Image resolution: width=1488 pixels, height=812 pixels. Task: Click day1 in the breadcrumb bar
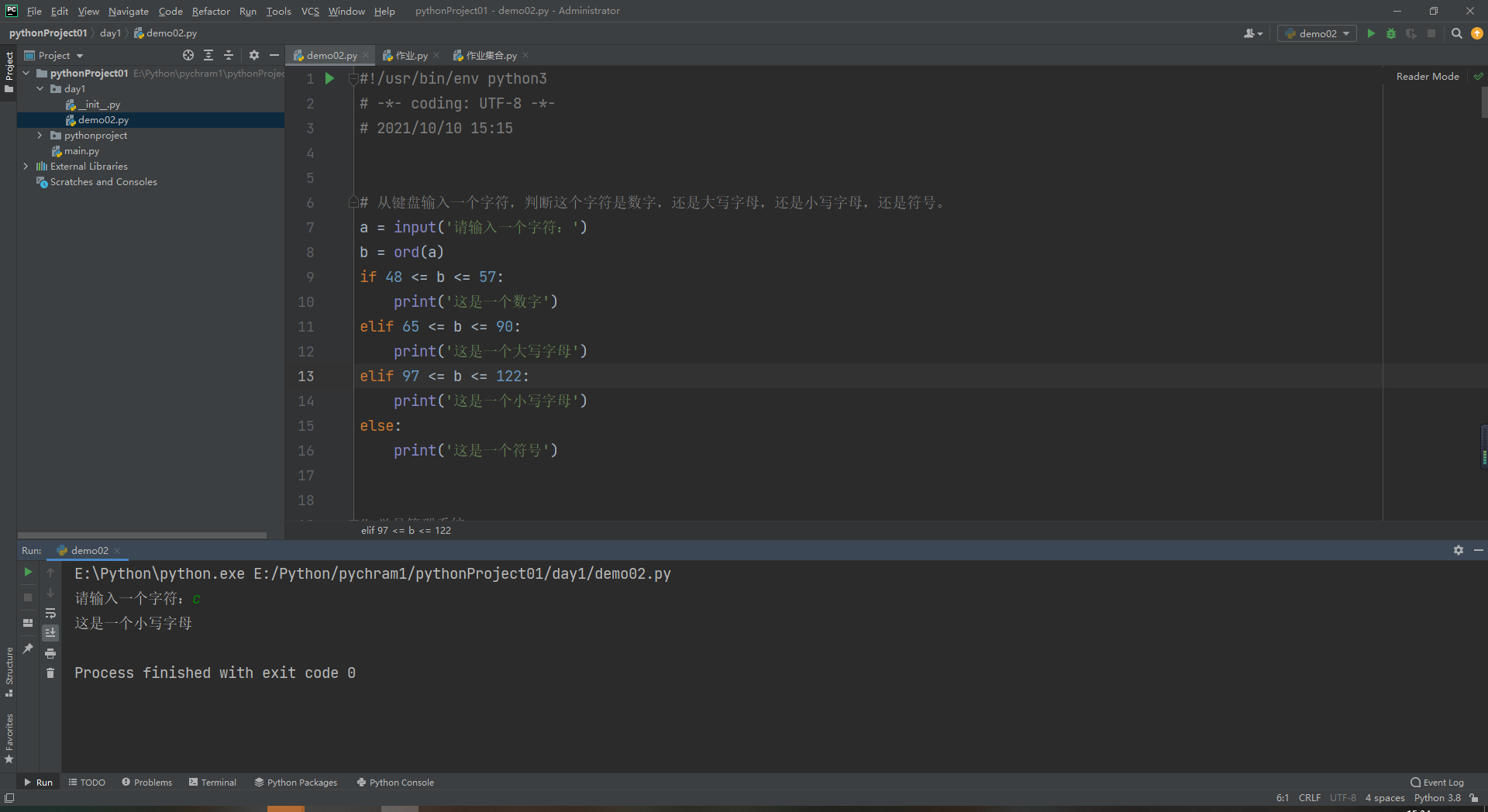pos(110,33)
